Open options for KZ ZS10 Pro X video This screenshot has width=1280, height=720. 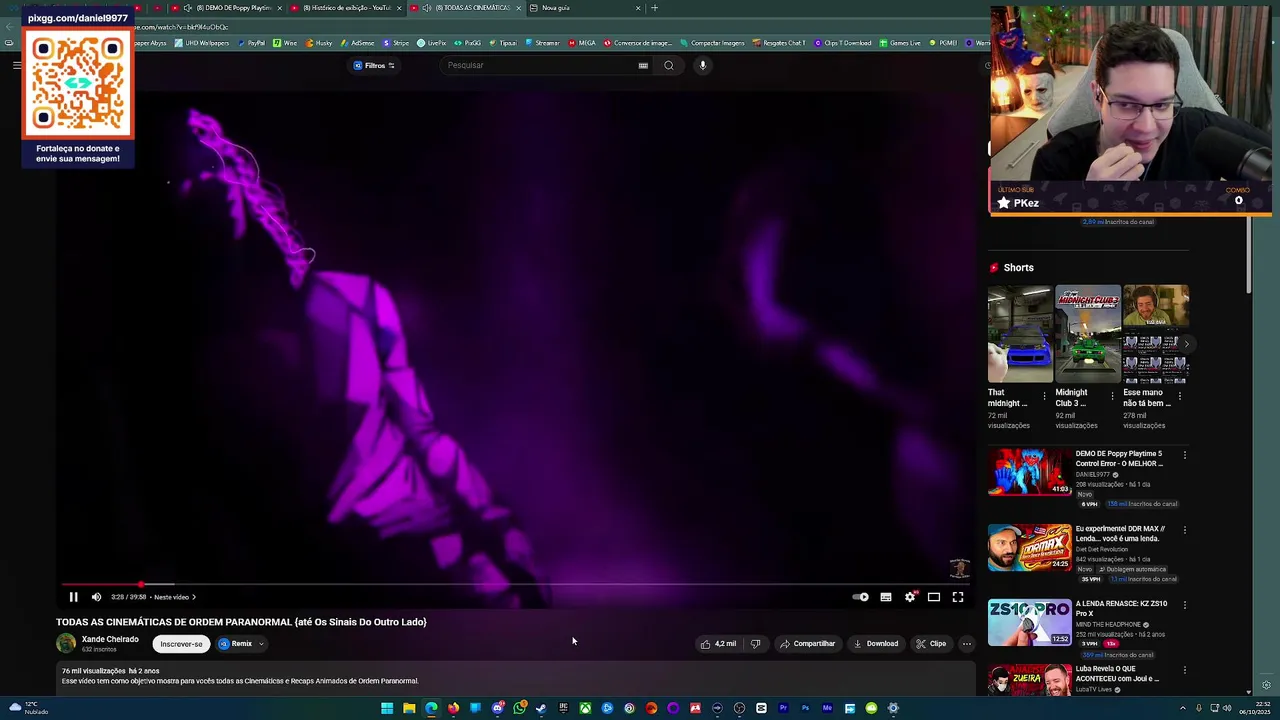[x=1185, y=605]
